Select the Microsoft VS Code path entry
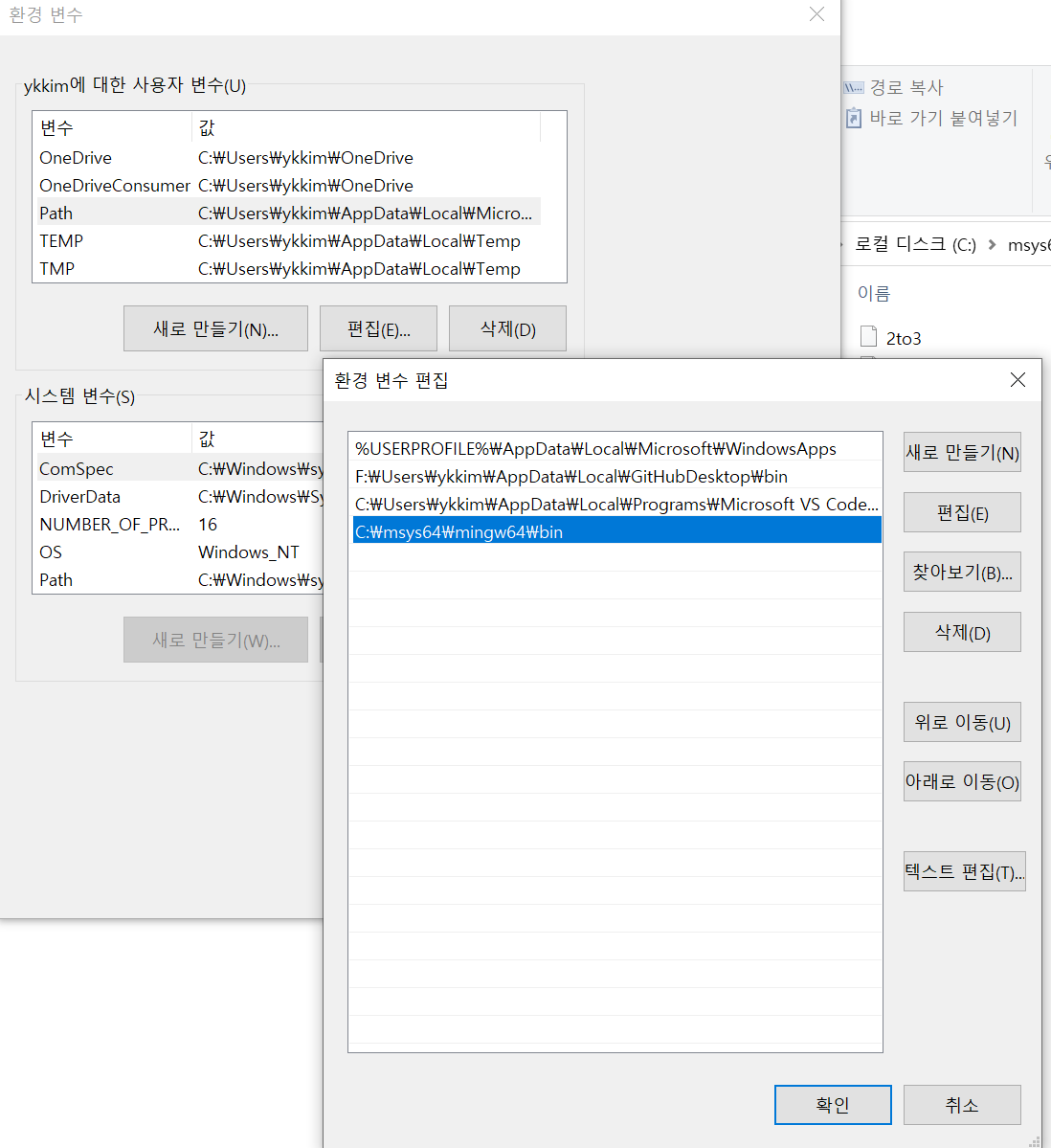Image resolution: width=1051 pixels, height=1148 pixels. point(615,505)
